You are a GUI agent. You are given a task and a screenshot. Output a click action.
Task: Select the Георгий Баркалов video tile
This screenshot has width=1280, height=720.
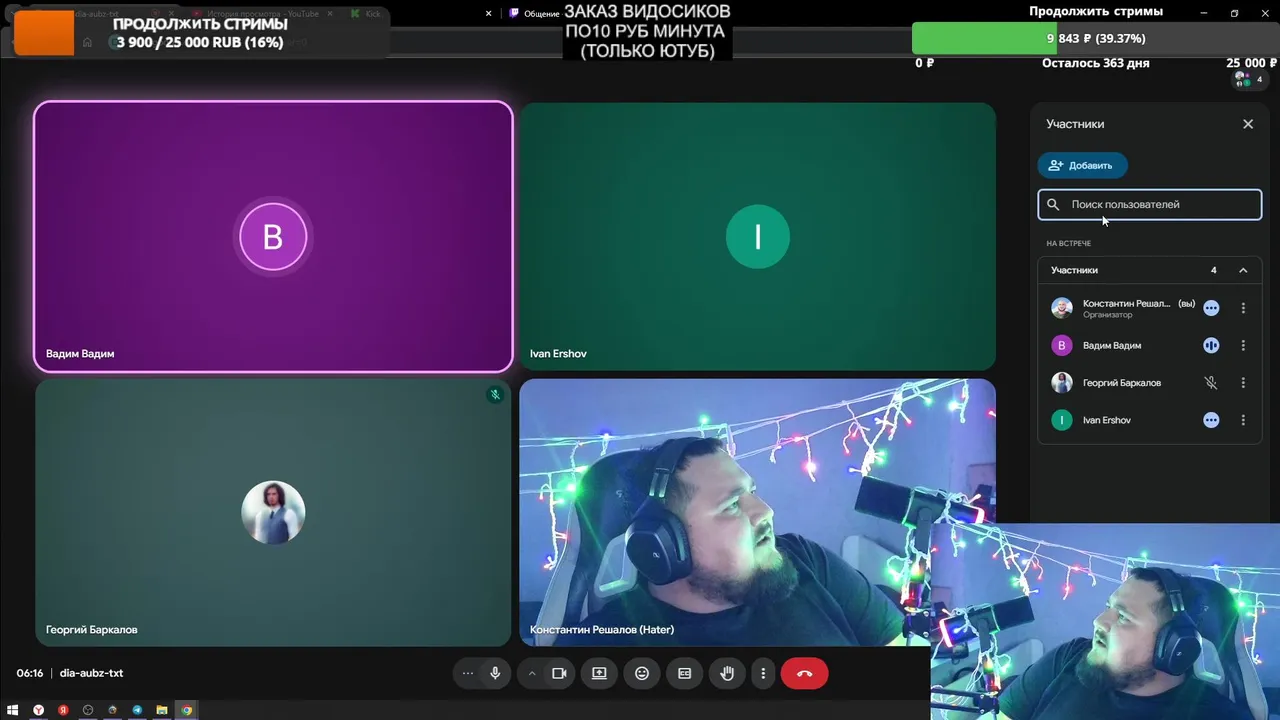click(x=273, y=512)
